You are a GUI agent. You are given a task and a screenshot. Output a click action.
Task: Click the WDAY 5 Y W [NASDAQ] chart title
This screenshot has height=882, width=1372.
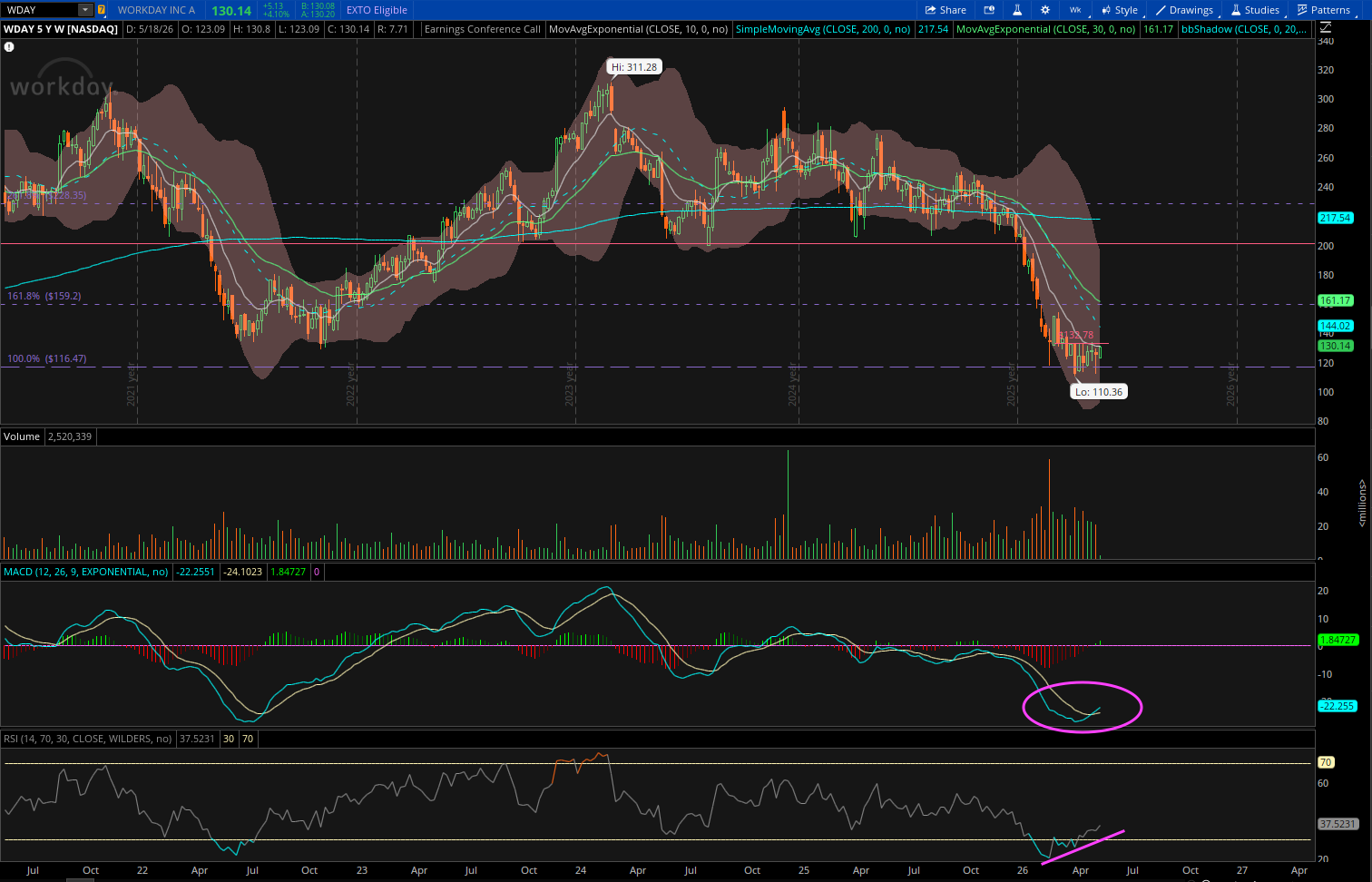[x=61, y=29]
